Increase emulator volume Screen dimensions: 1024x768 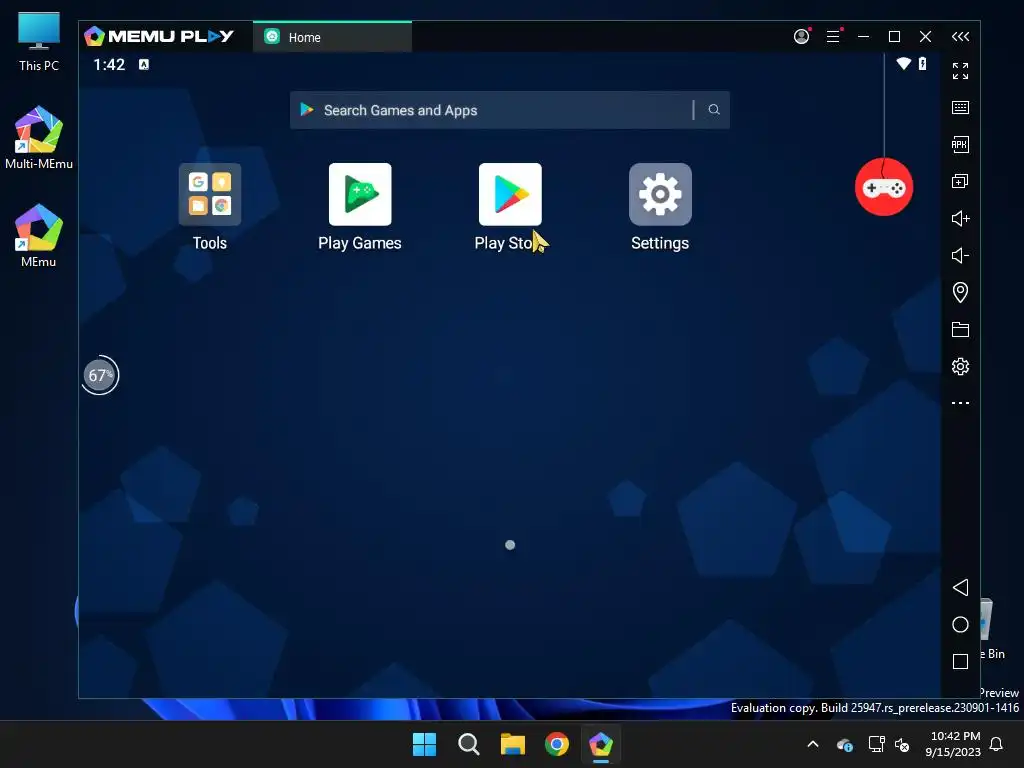pos(960,218)
